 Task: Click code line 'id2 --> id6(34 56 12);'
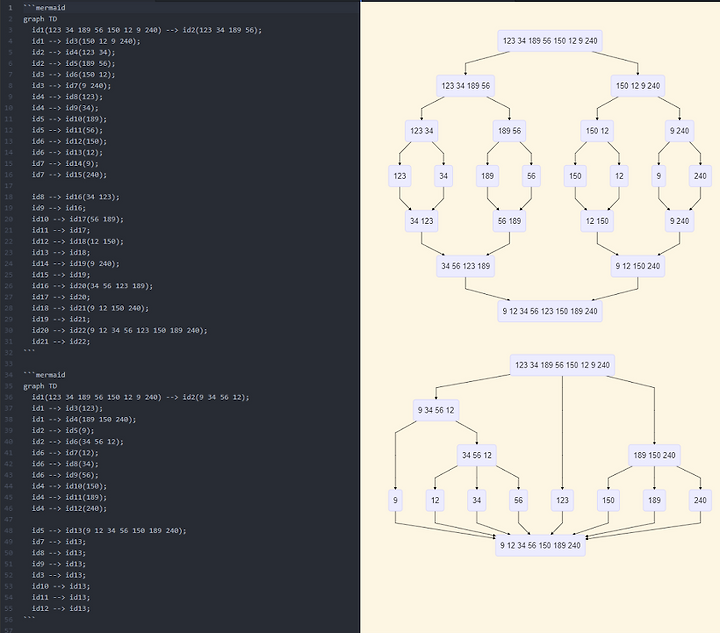click(78, 442)
